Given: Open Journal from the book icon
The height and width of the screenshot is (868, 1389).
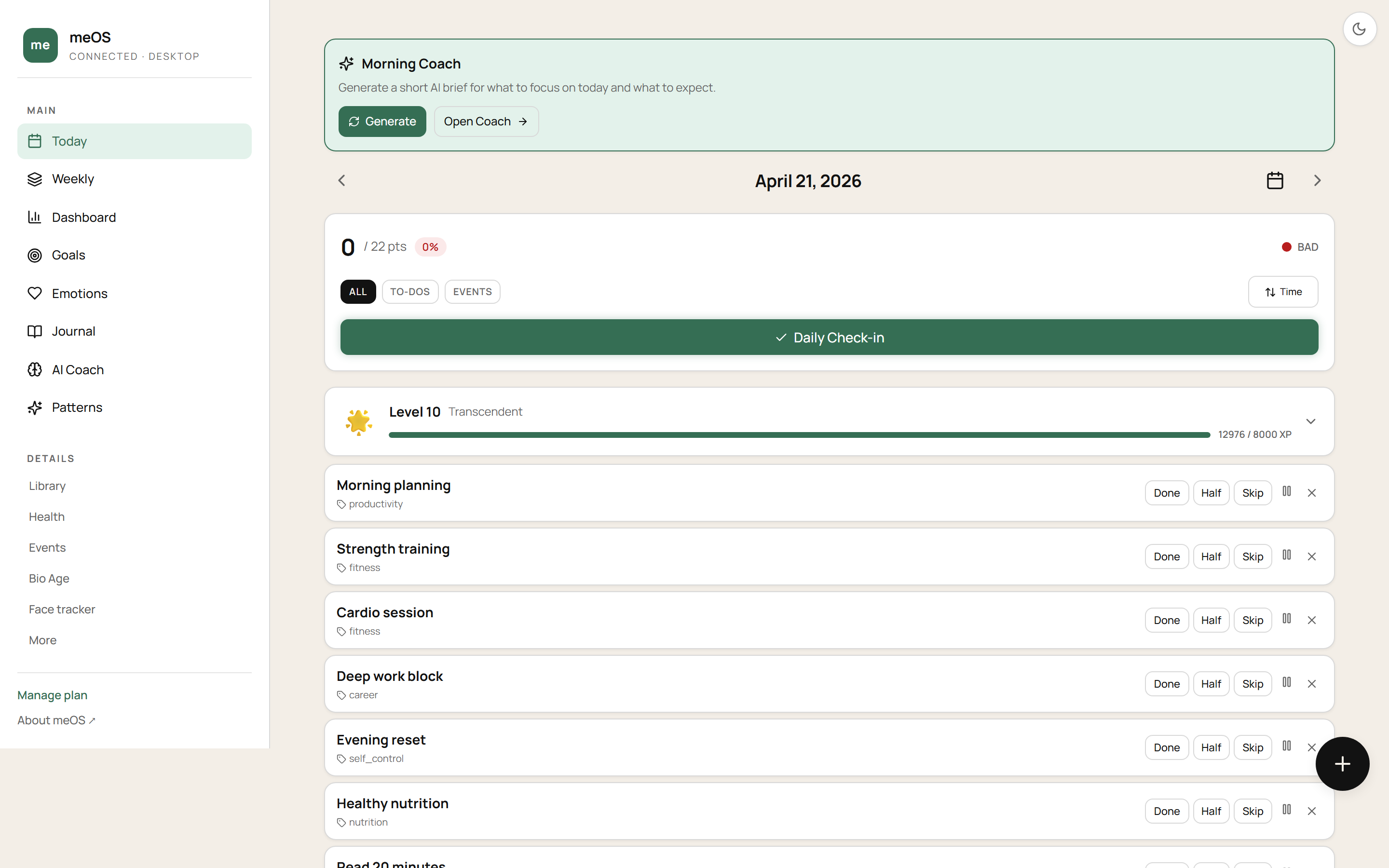Looking at the screenshot, I should [x=34, y=331].
